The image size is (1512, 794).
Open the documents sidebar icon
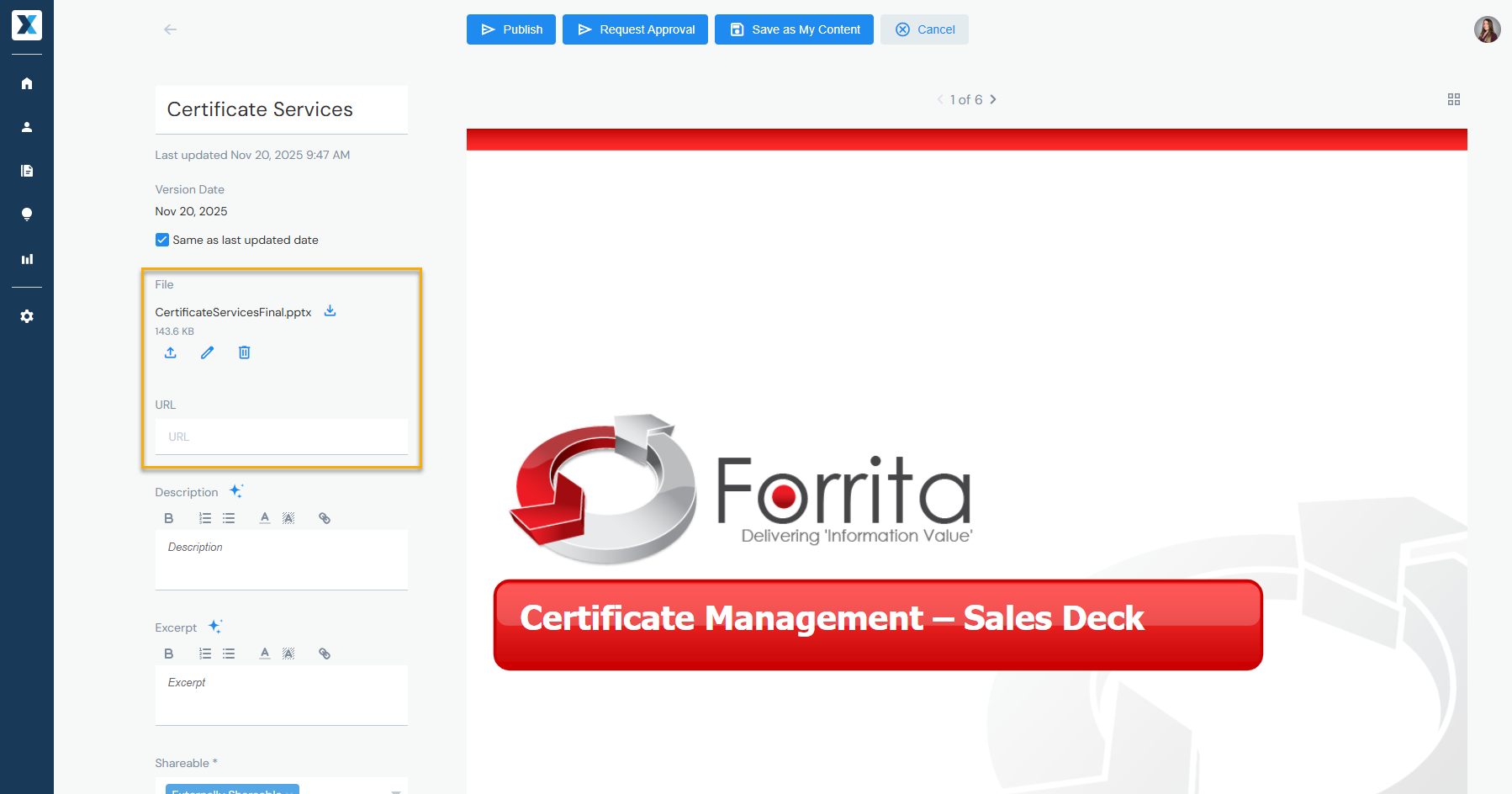click(27, 171)
